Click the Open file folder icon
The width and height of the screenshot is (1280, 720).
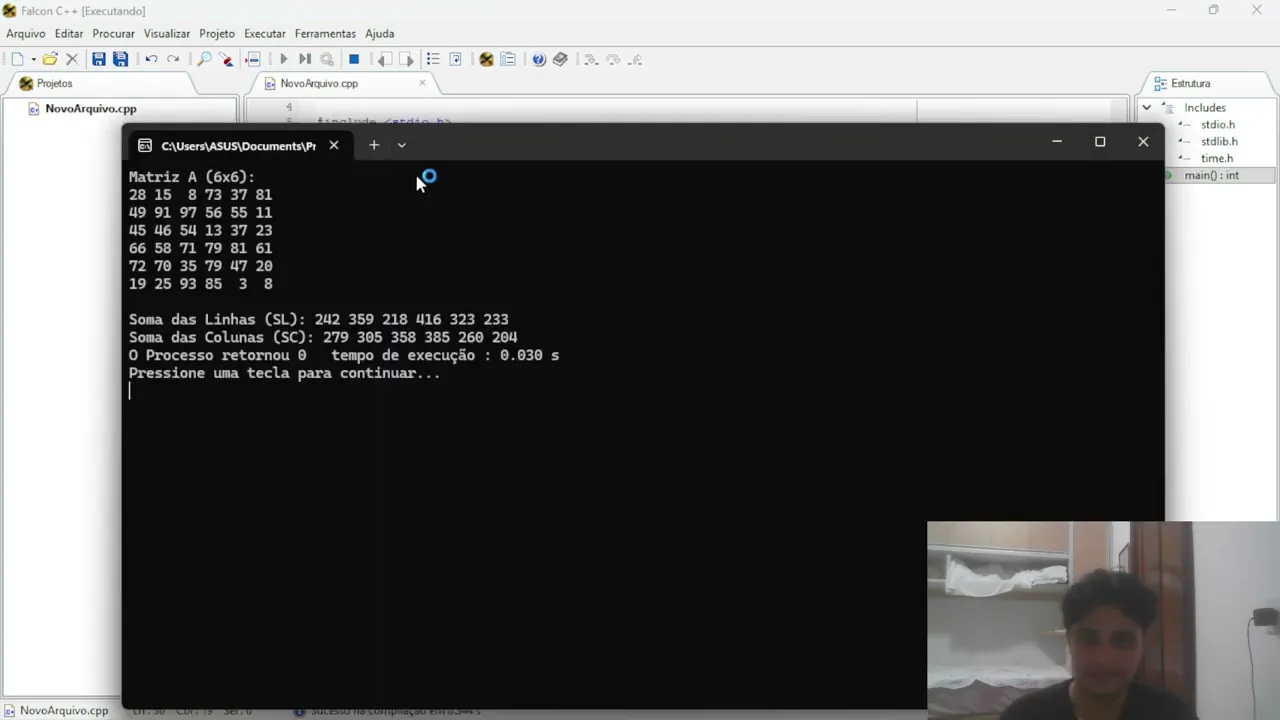pyautogui.click(x=50, y=59)
